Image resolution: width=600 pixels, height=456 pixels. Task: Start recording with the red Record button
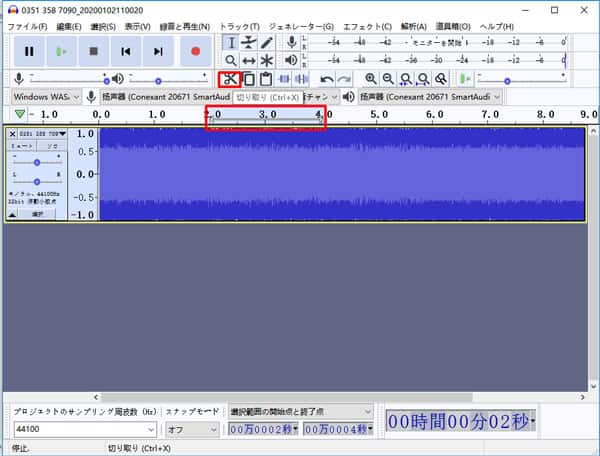[195, 51]
